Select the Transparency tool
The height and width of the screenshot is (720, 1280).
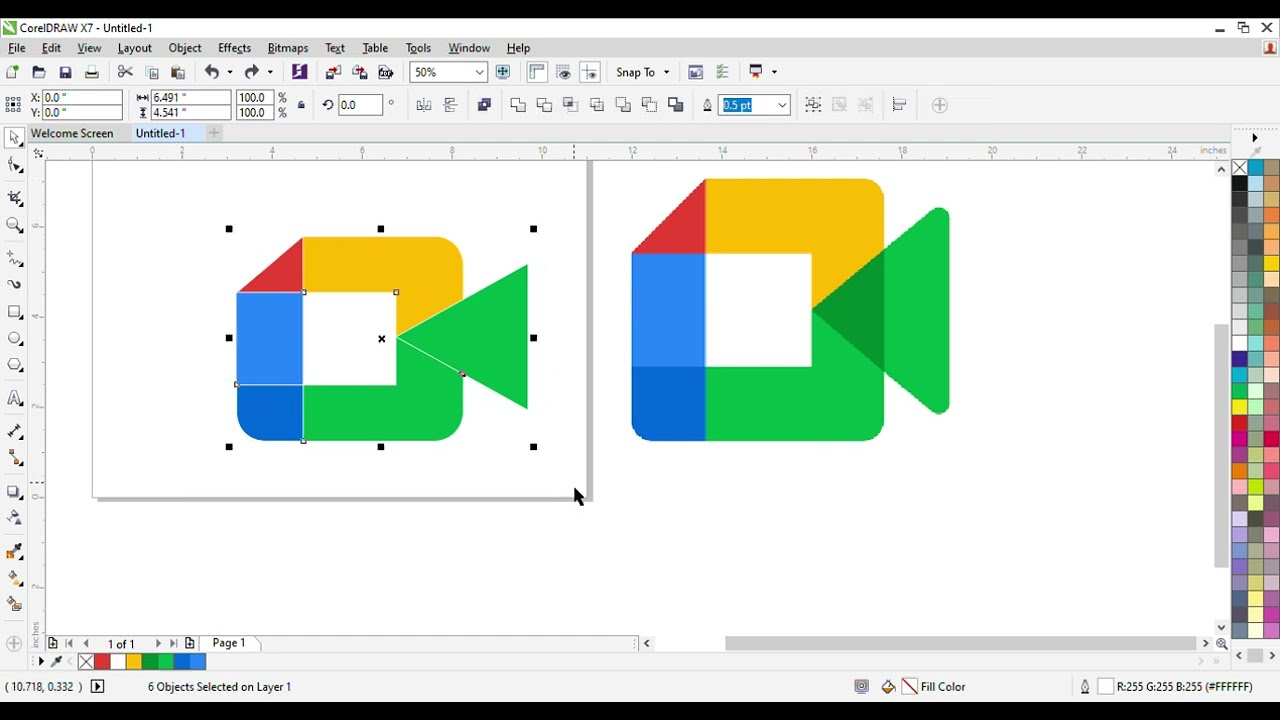14,517
